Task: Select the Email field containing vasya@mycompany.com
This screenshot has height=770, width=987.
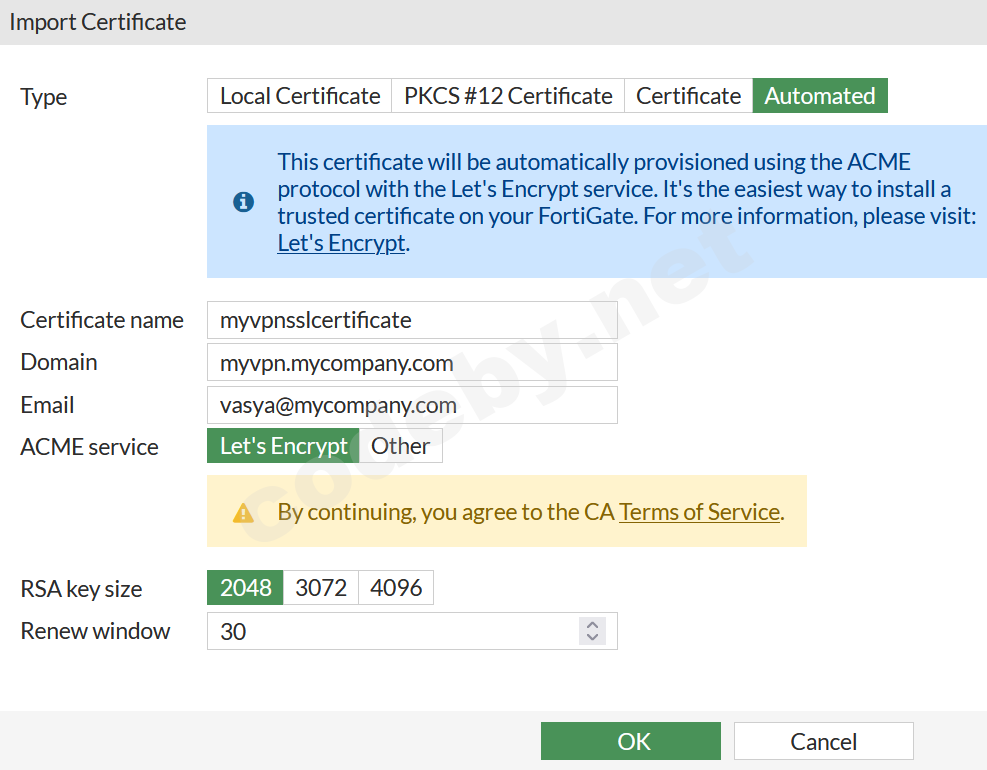Action: point(411,405)
